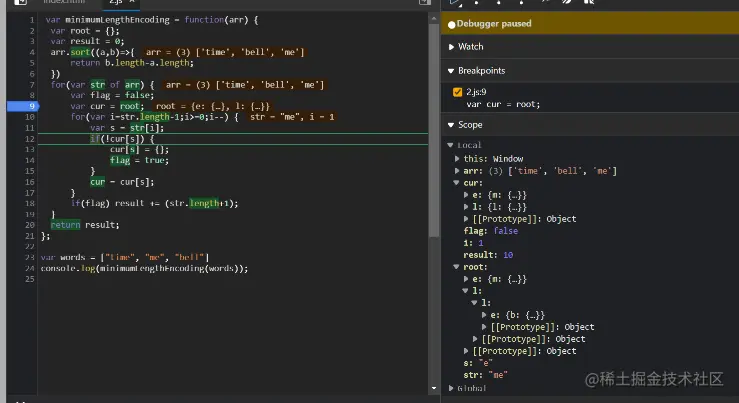Expand the Watch section

pos(451,47)
